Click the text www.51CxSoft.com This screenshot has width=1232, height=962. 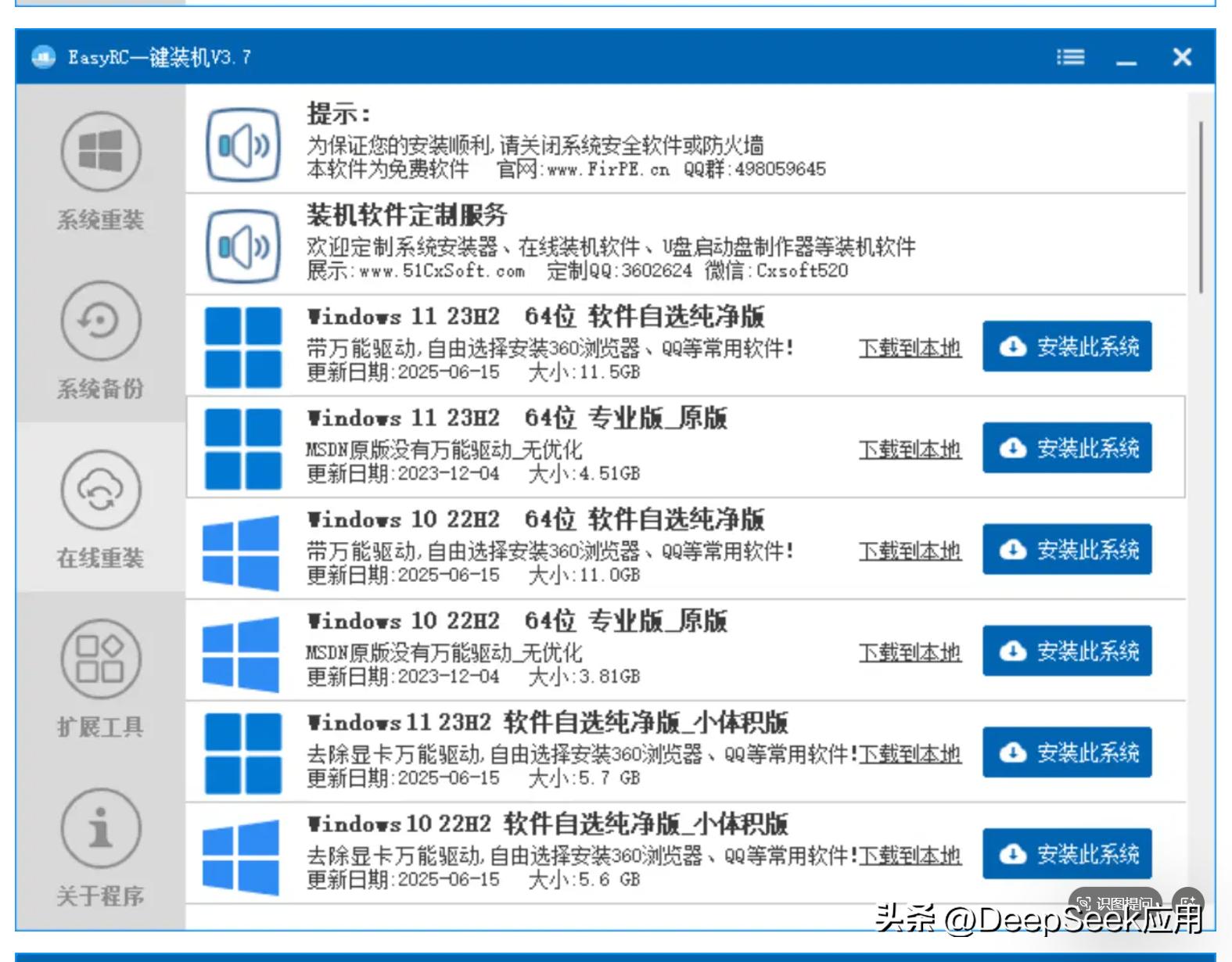[442, 271]
